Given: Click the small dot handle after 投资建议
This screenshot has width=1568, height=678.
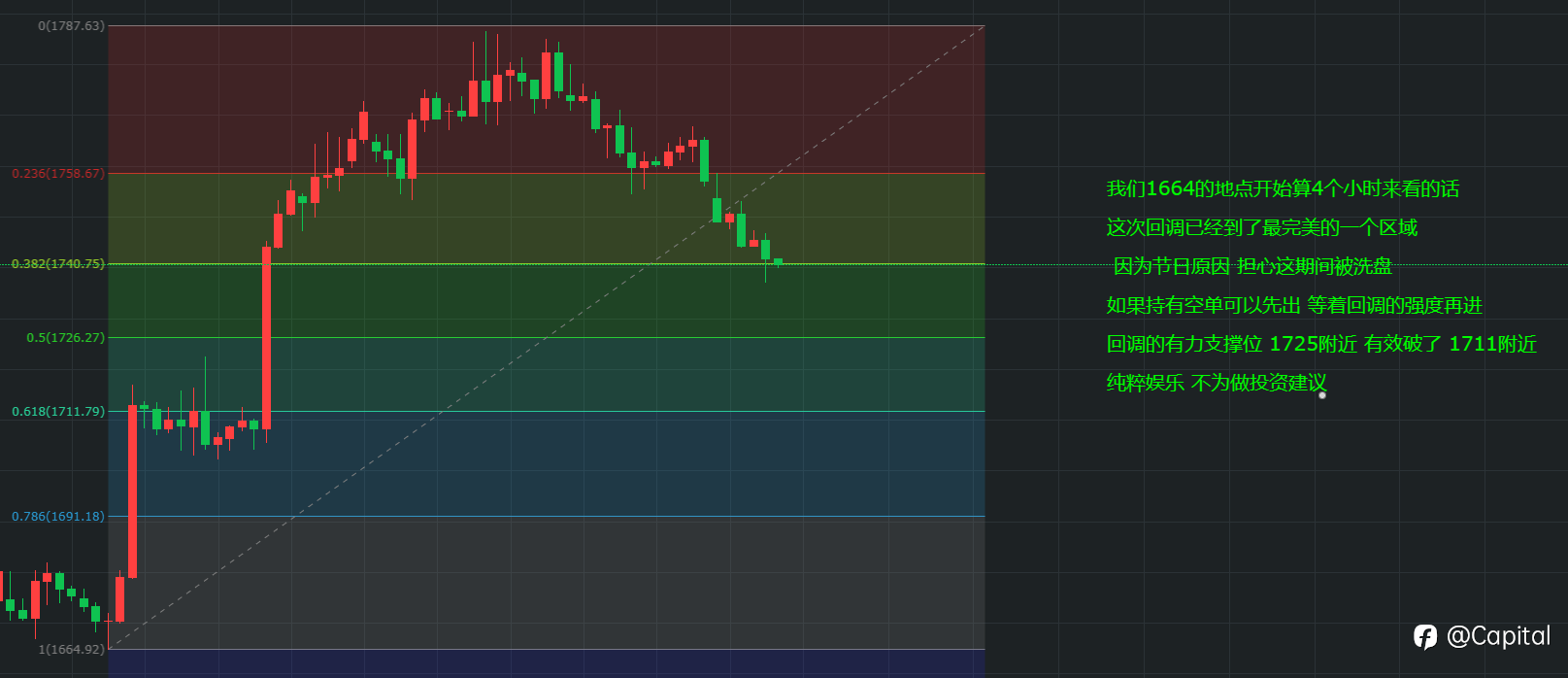Looking at the screenshot, I should pos(1322,395).
